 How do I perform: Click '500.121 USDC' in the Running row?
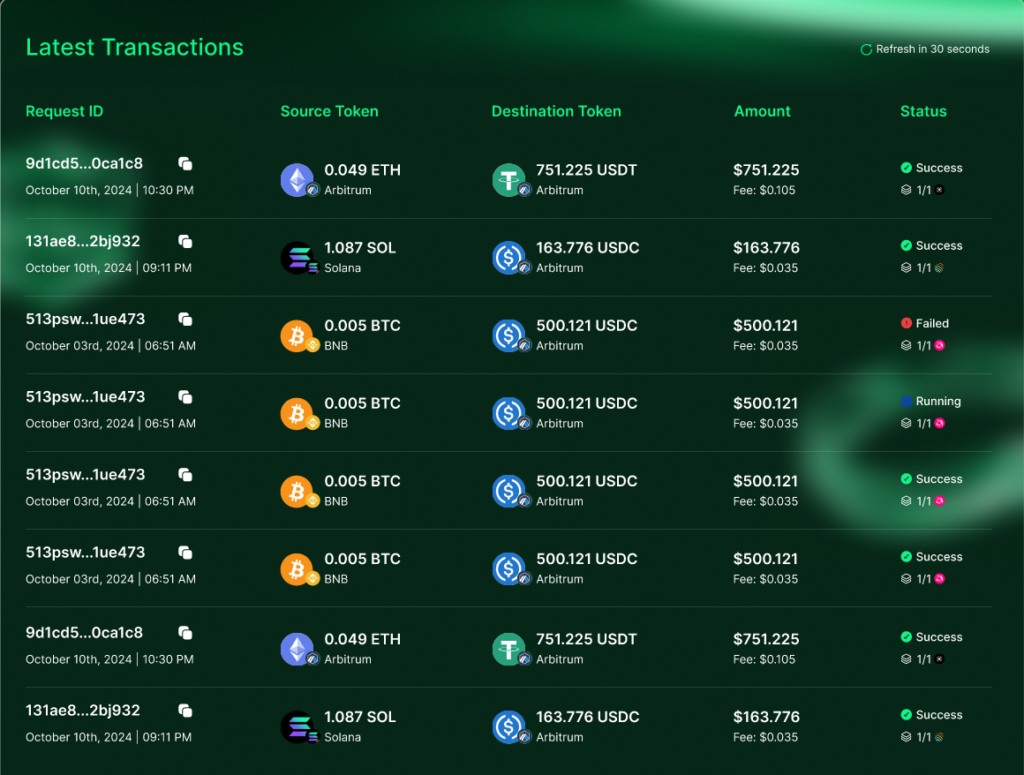click(586, 403)
